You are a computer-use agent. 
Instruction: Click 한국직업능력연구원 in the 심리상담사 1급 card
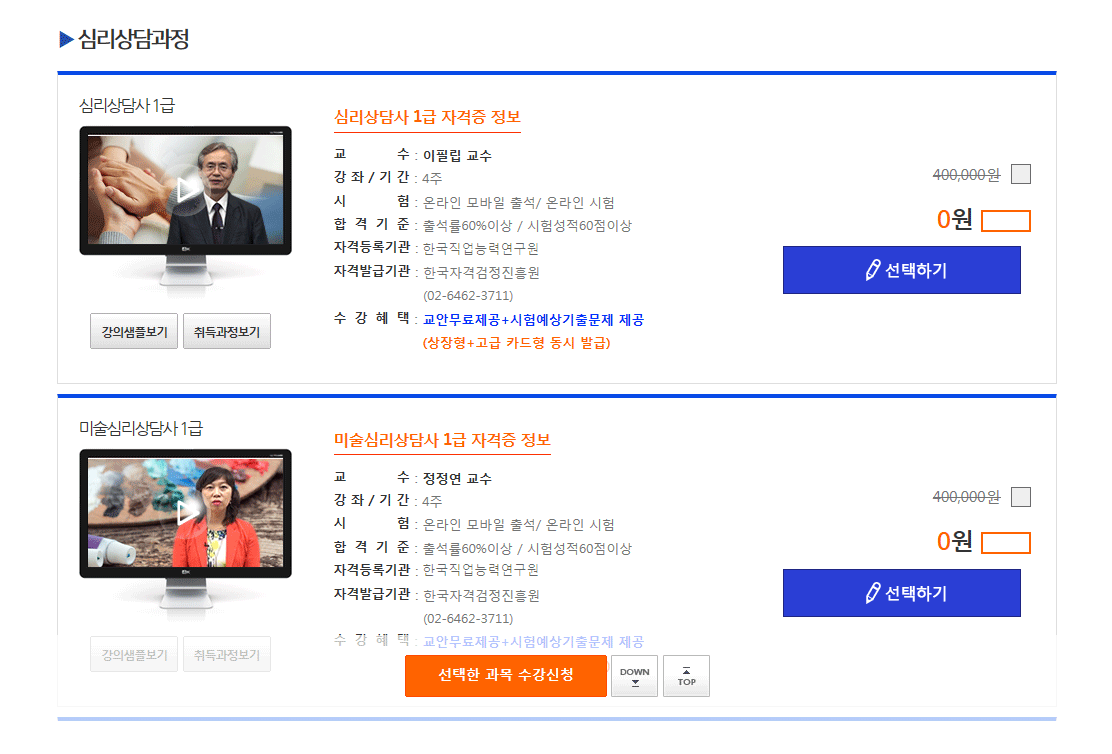pyautogui.click(x=481, y=248)
